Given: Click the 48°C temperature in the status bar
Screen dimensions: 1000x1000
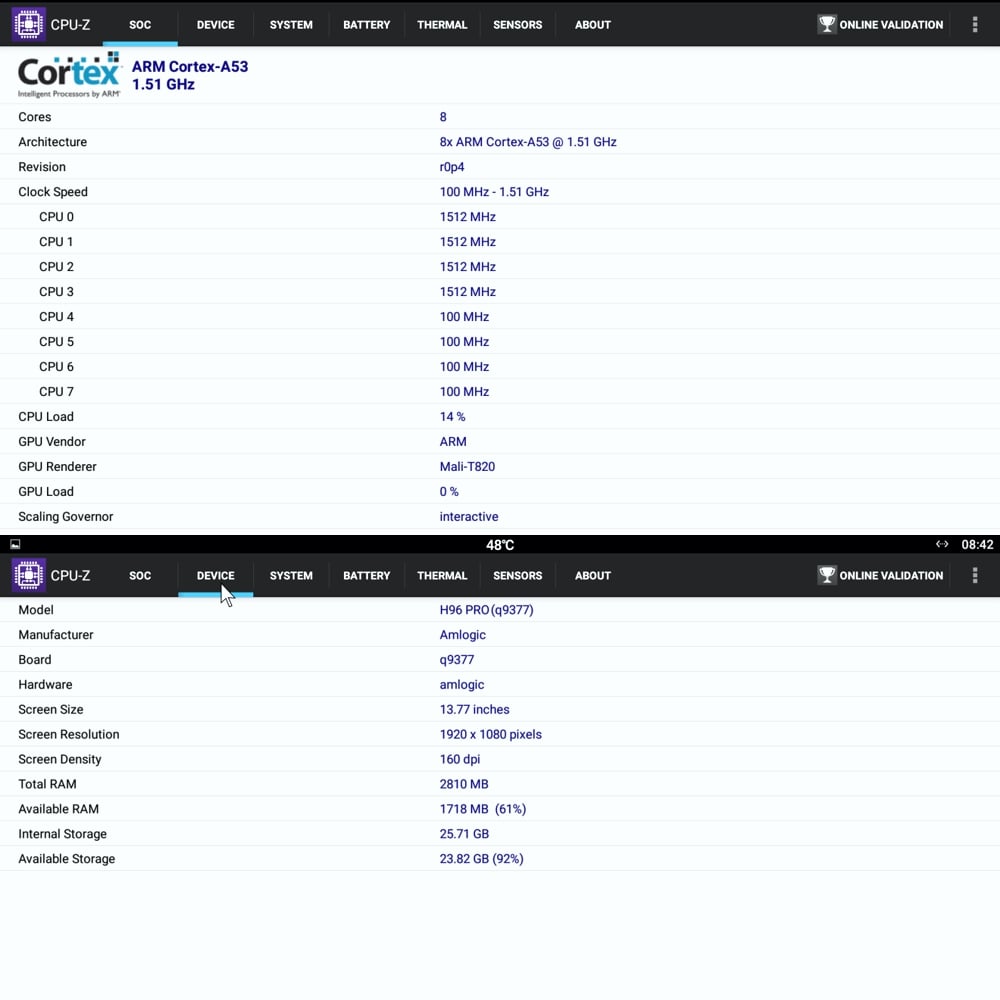Looking at the screenshot, I should [x=500, y=545].
